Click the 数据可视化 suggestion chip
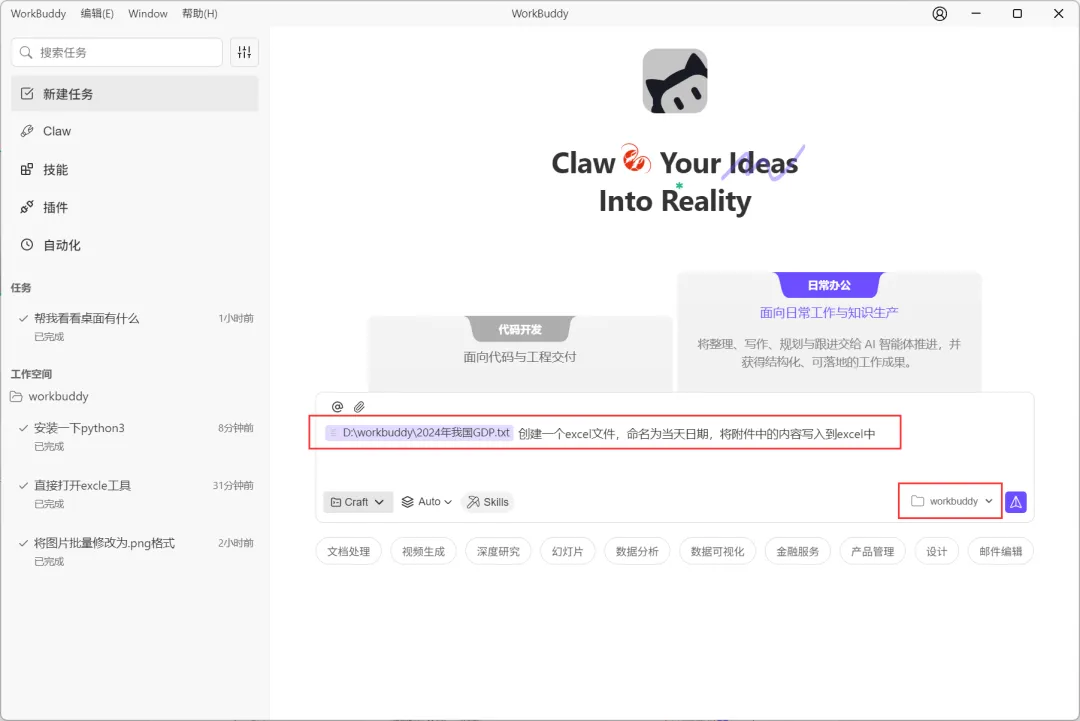This screenshot has width=1080, height=721. point(718,552)
